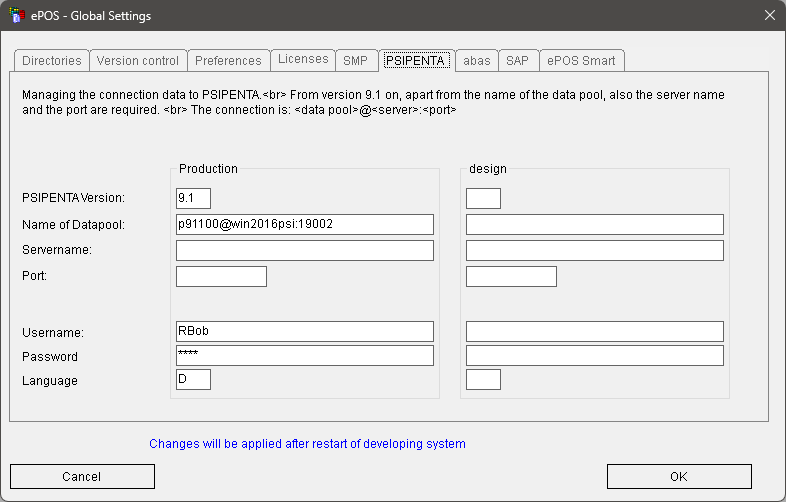This screenshot has height=502, width=786.
Task: Click the Production Servername input
Action: click(304, 250)
